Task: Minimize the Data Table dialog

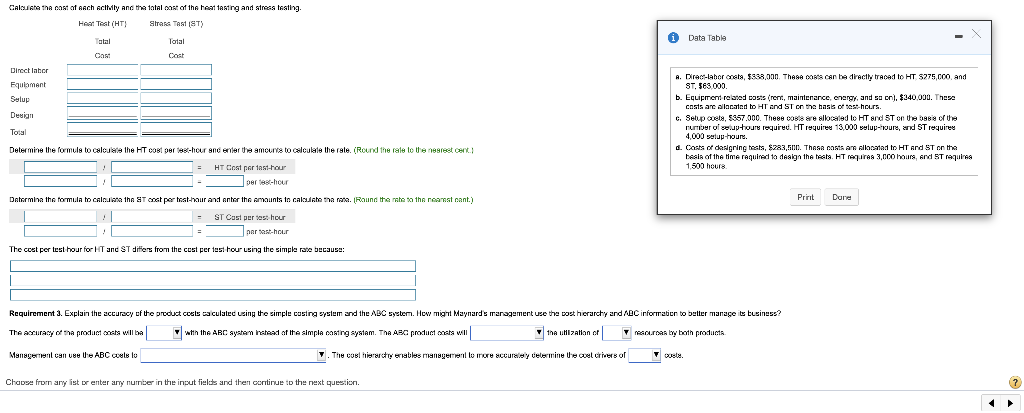Action: click(958, 37)
